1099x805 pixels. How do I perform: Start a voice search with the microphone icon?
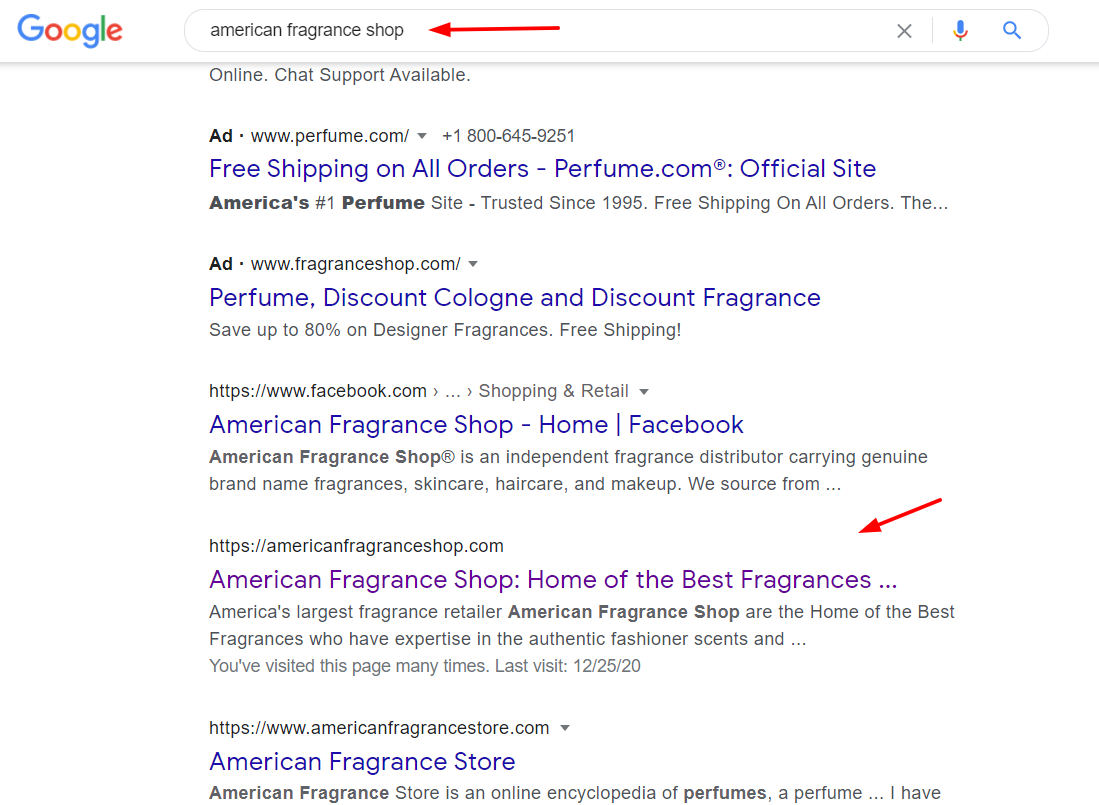pyautogui.click(x=960, y=31)
